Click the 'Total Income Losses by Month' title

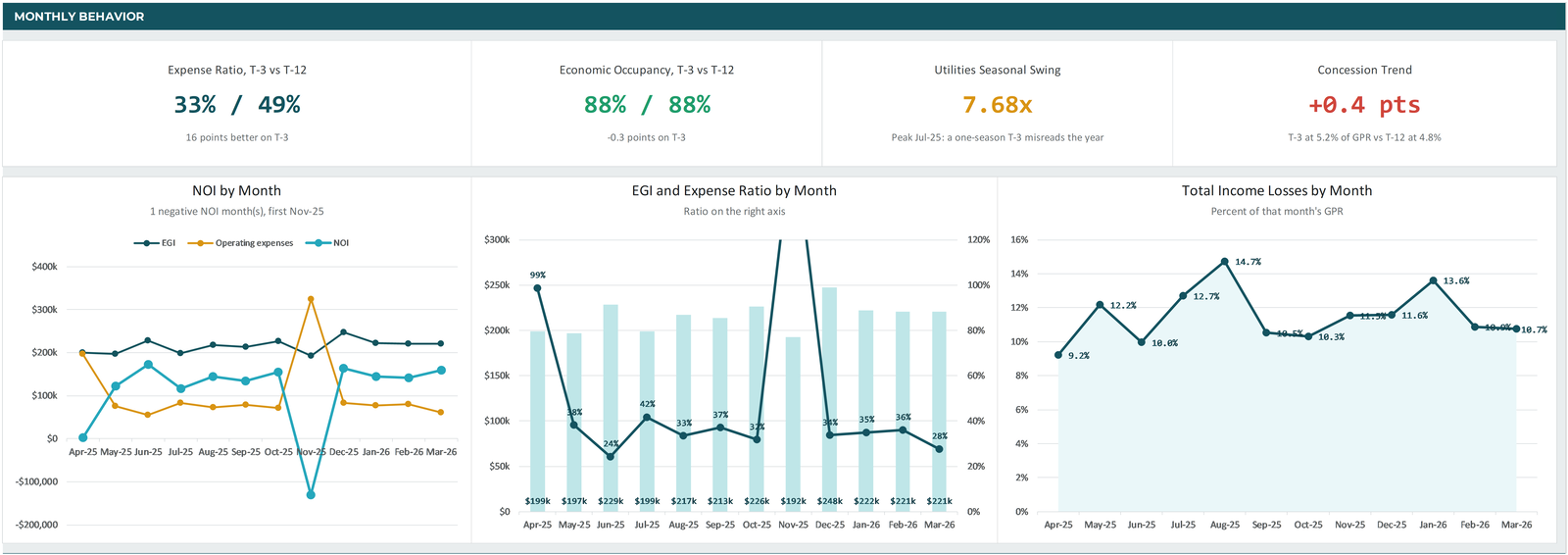(x=1277, y=191)
